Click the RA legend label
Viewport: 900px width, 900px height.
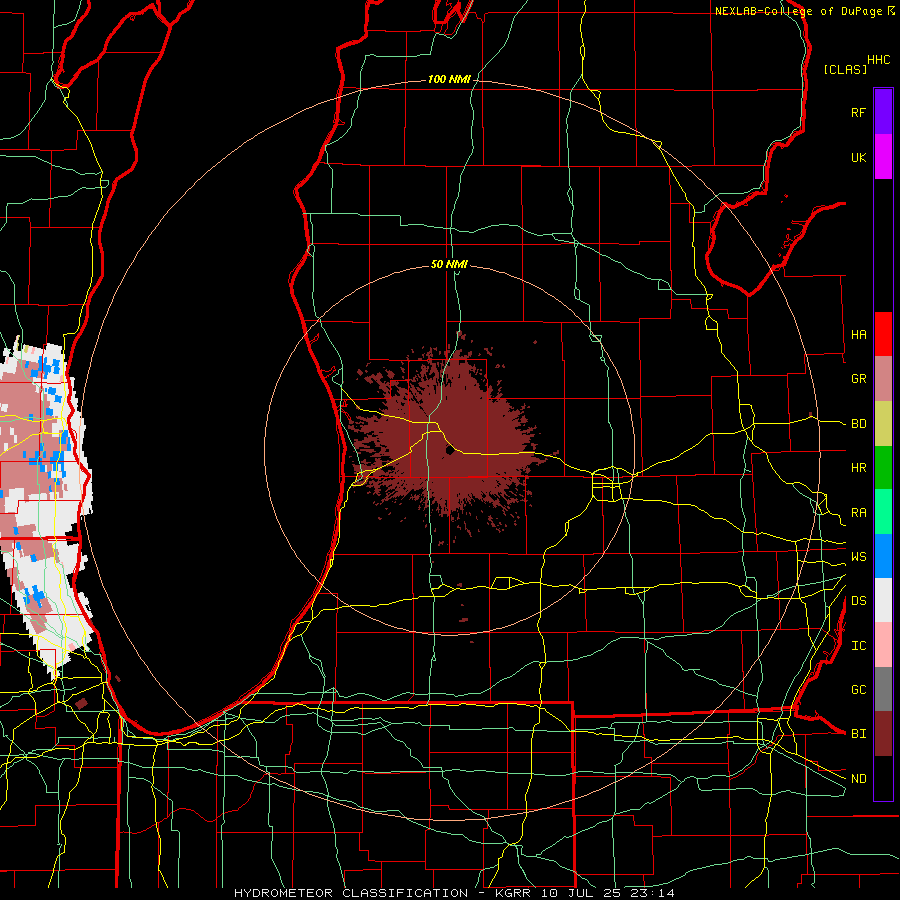[x=859, y=512]
